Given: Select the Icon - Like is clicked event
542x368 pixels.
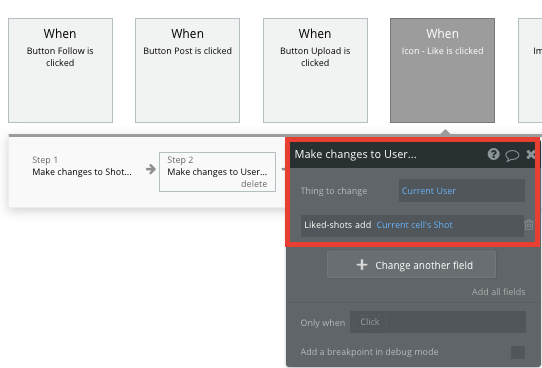Looking at the screenshot, I should point(442,70).
